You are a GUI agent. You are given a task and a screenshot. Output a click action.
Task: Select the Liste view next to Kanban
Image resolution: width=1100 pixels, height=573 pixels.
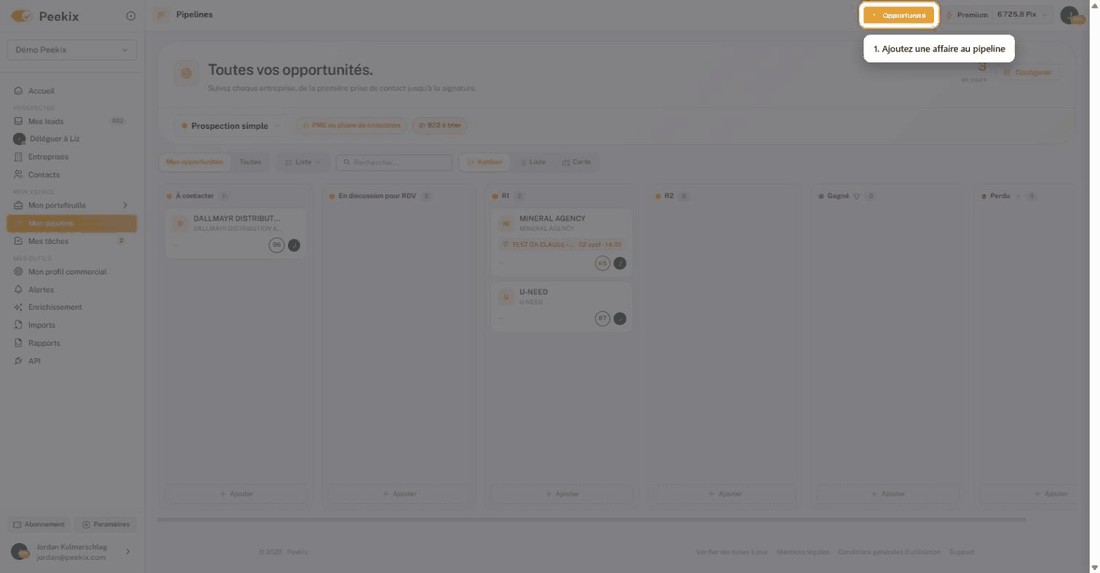[x=533, y=162]
